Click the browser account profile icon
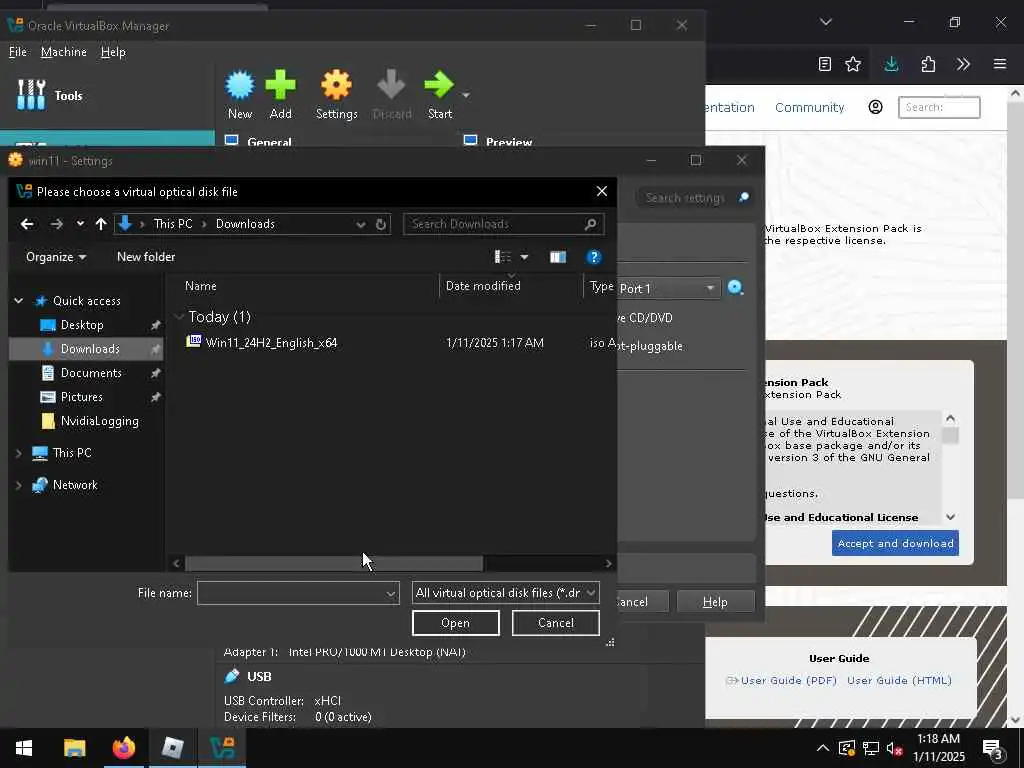This screenshot has width=1024, height=768. (875, 107)
